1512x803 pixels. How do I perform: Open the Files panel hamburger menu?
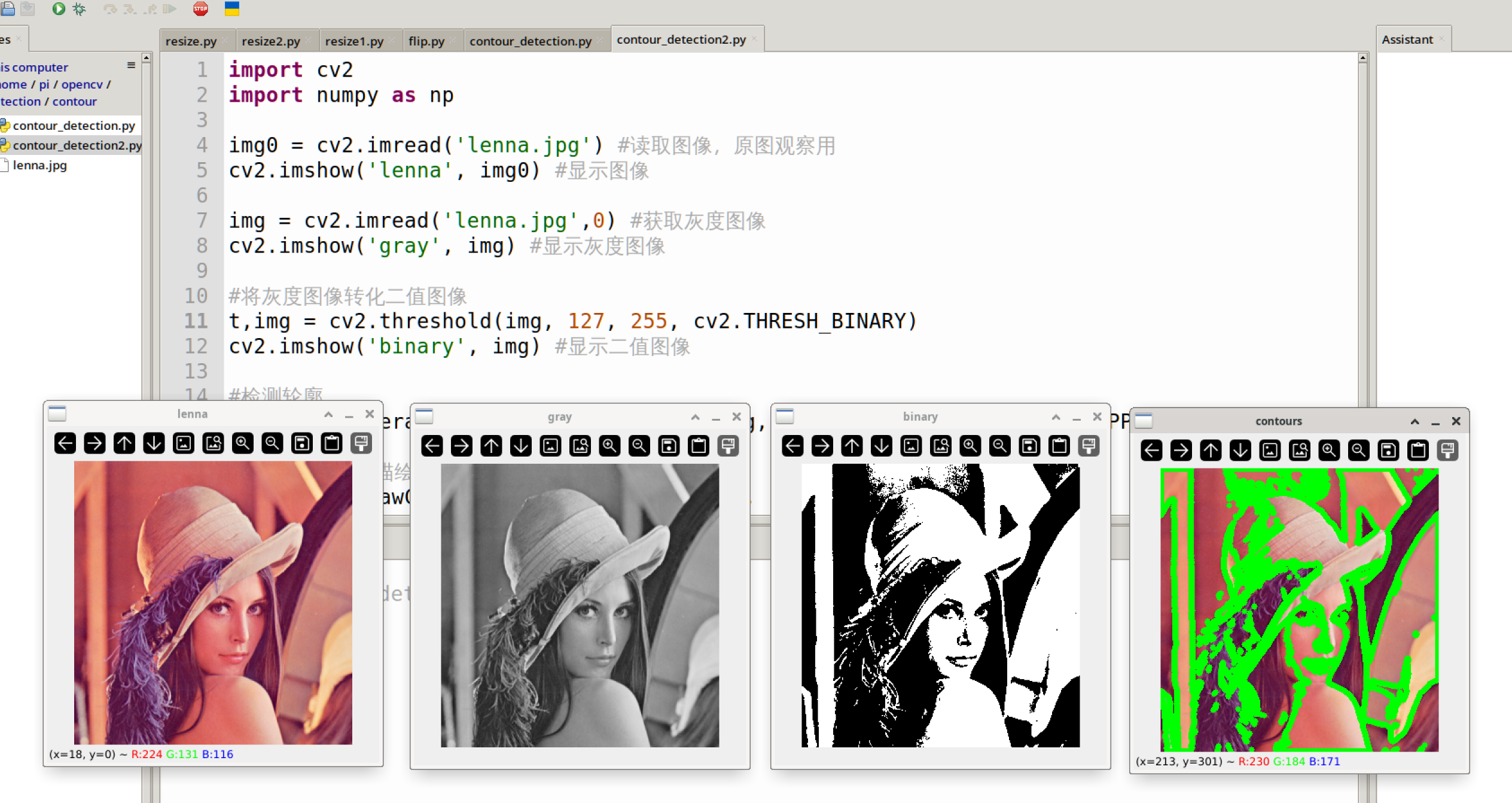[131, 65]
